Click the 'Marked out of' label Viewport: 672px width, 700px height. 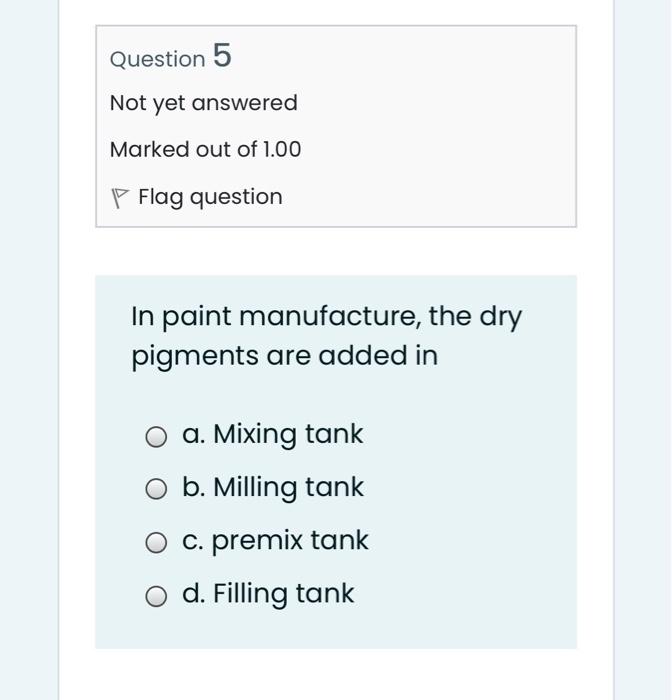[183, 150]
